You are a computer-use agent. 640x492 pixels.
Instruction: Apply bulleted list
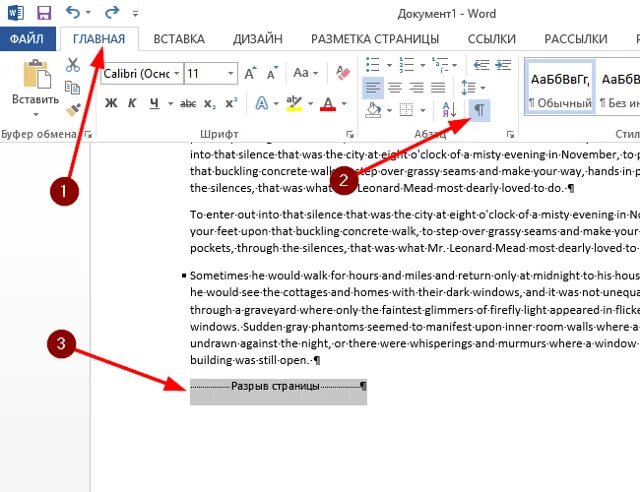tap(373, 65)
